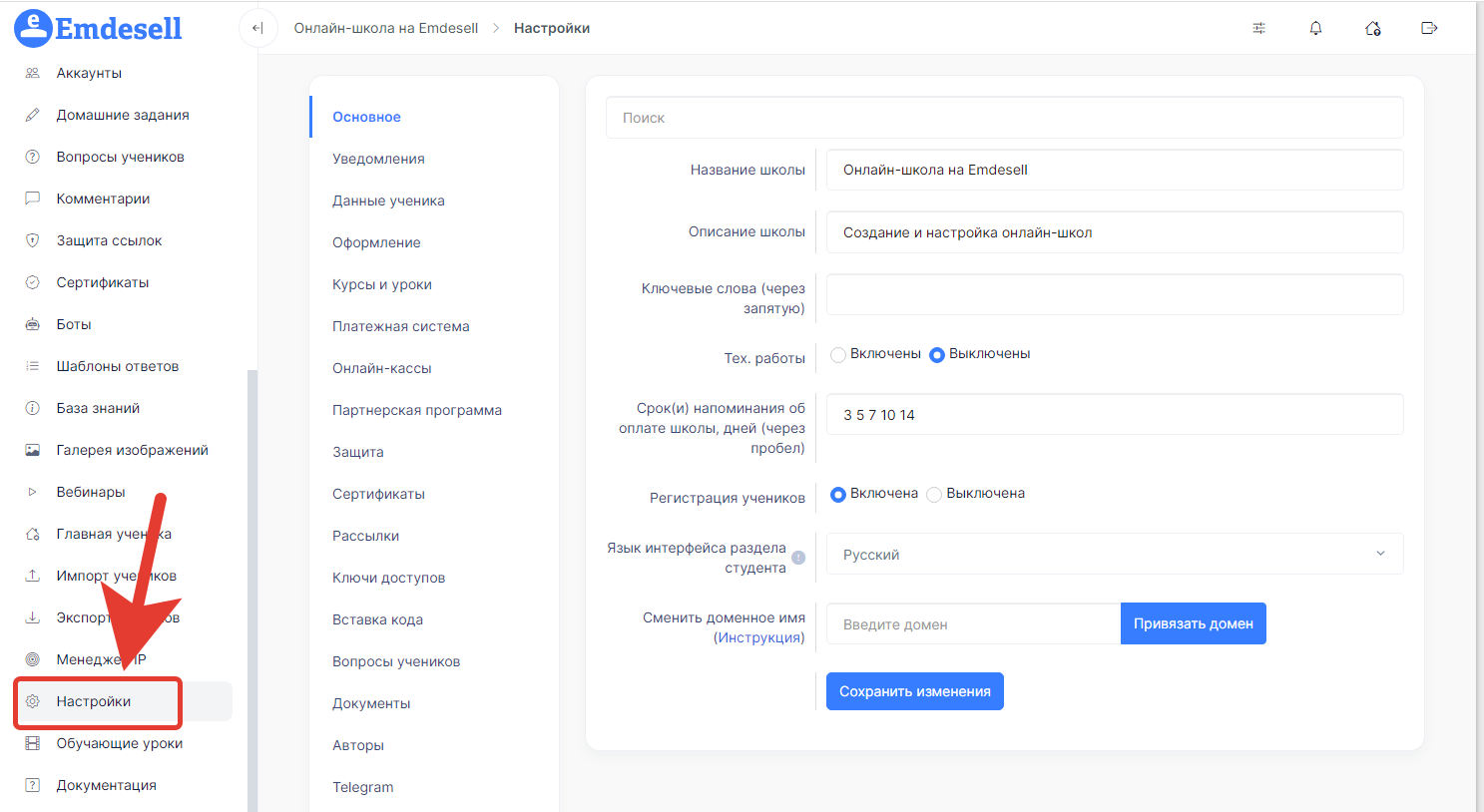The height and width of the screenshot is (812, 1484).
Task: Click the 'Сохранить изменения' button
Action: click(914, 691)
